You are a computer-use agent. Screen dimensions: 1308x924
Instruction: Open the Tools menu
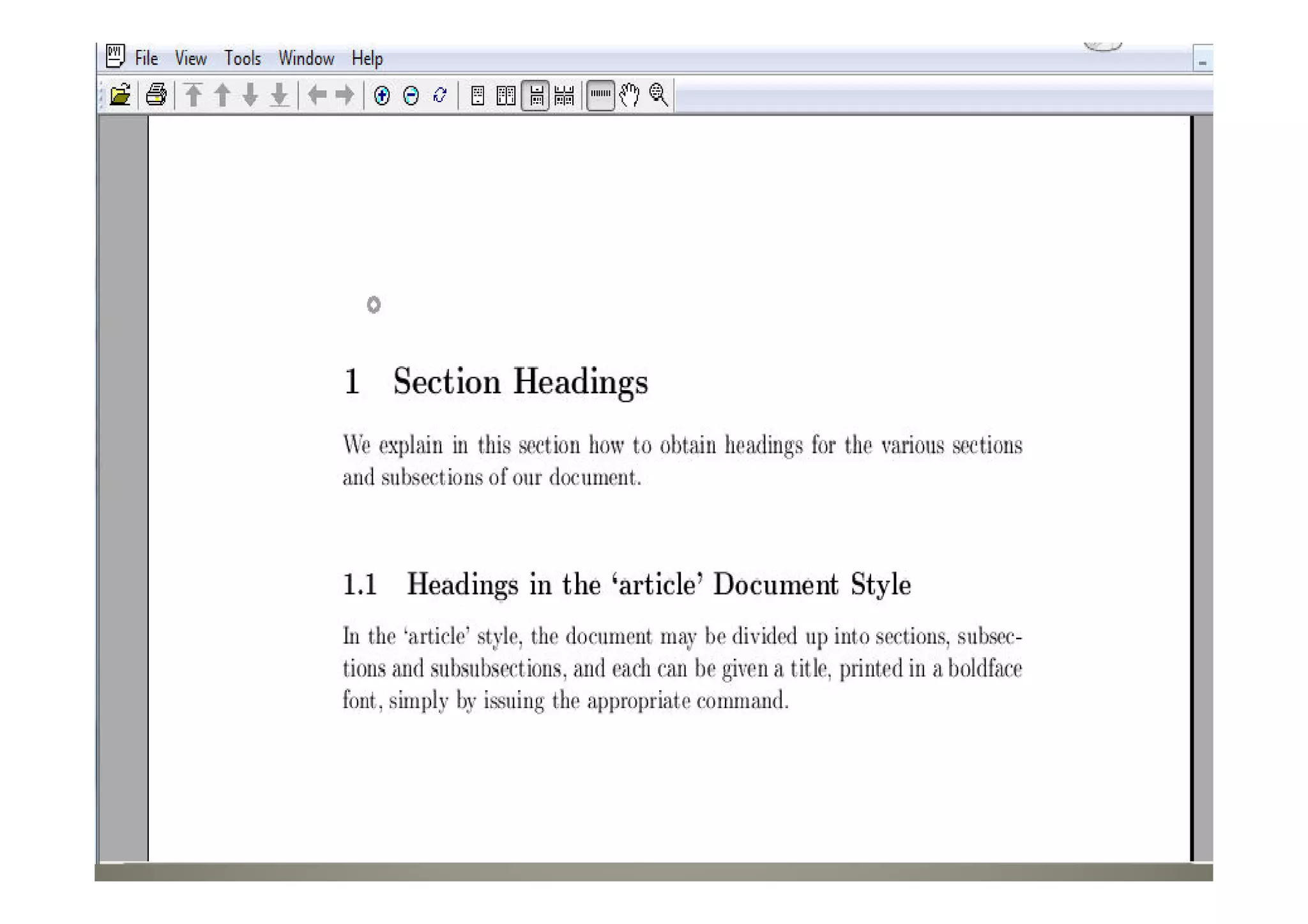[x=242, y=59]
